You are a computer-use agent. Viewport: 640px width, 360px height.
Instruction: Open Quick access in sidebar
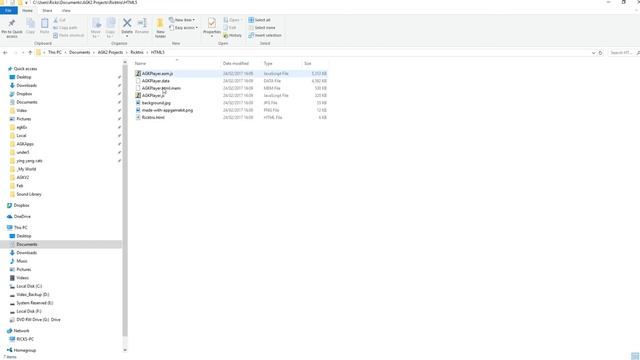(x=25, y=69)
